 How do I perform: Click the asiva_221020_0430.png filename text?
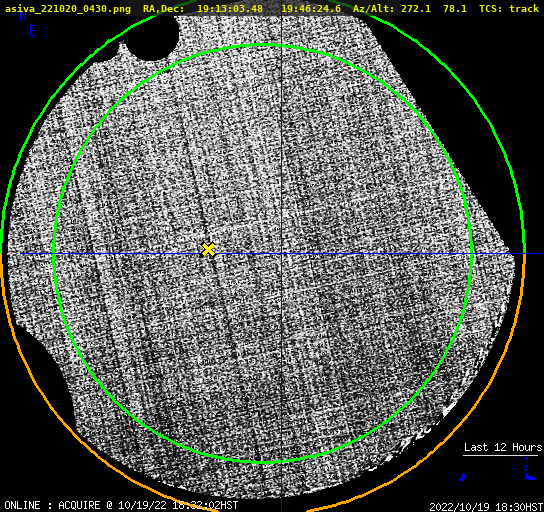pyautogui.click(x=68, y=8)
